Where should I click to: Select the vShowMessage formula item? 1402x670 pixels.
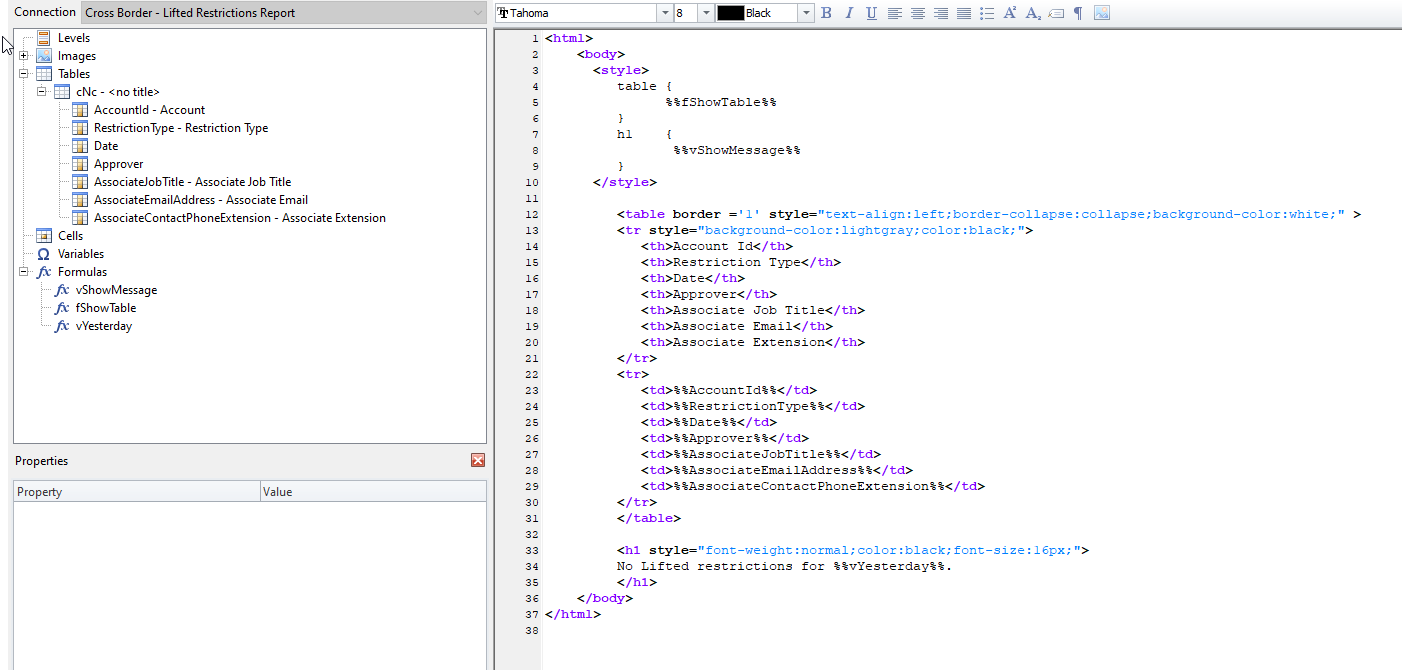(x=116, y=290)
